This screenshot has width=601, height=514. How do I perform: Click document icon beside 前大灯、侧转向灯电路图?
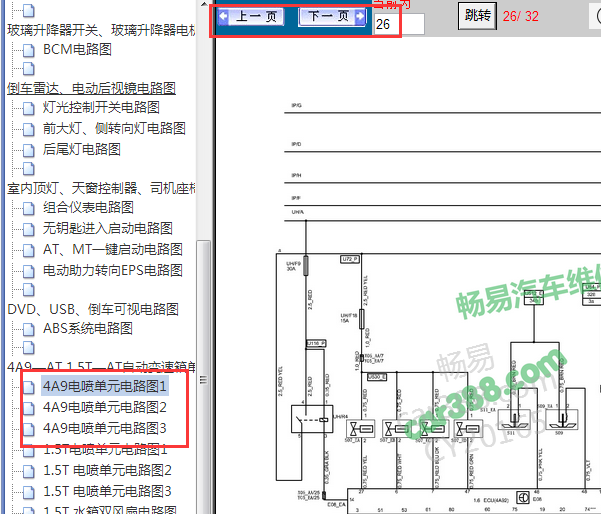pos(28,129)
